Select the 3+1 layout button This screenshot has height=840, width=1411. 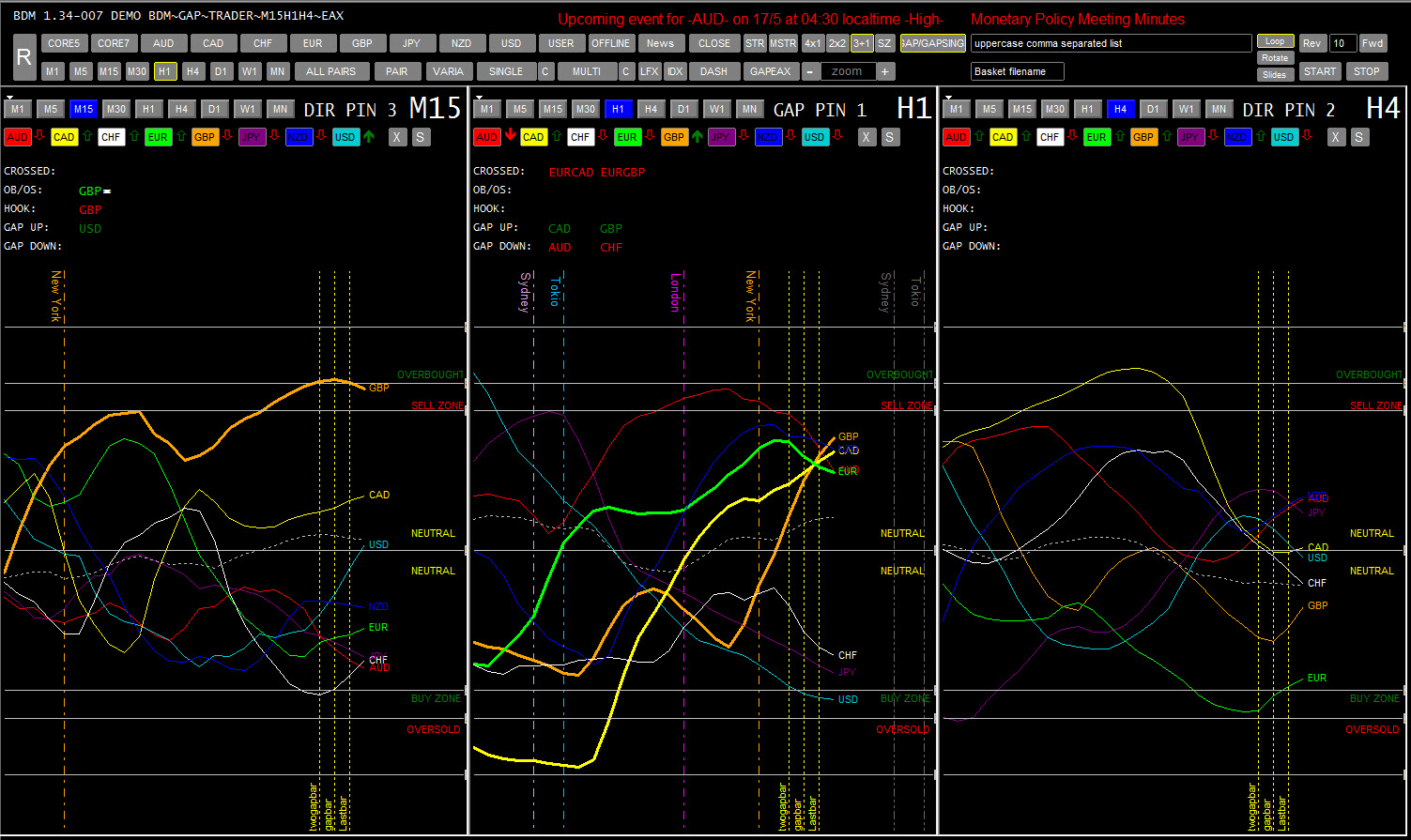click(862, 43)
